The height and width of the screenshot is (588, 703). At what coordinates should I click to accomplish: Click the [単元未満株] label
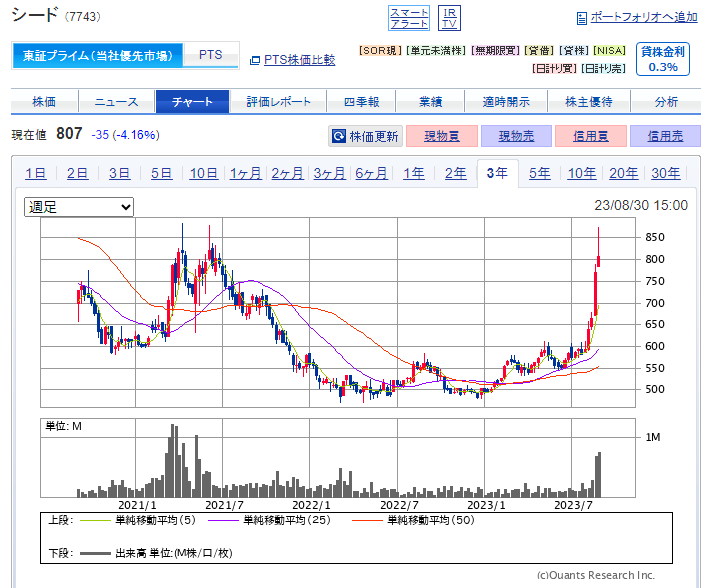click(x=436, y=51)
